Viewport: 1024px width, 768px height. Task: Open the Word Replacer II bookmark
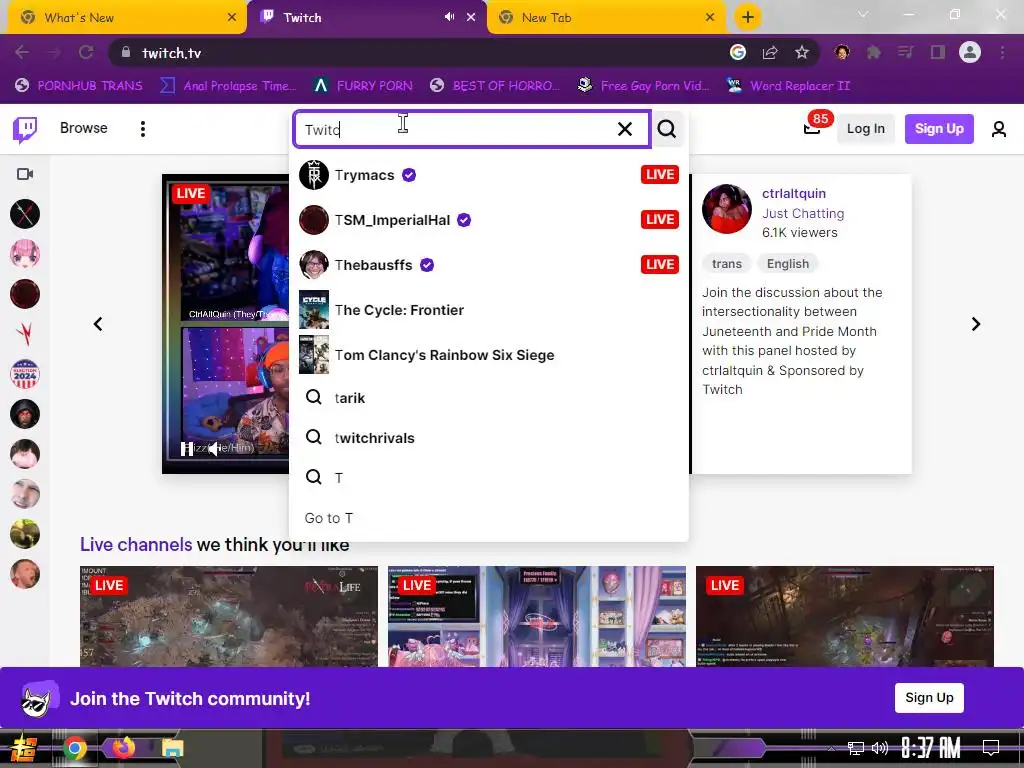[789, 86]
